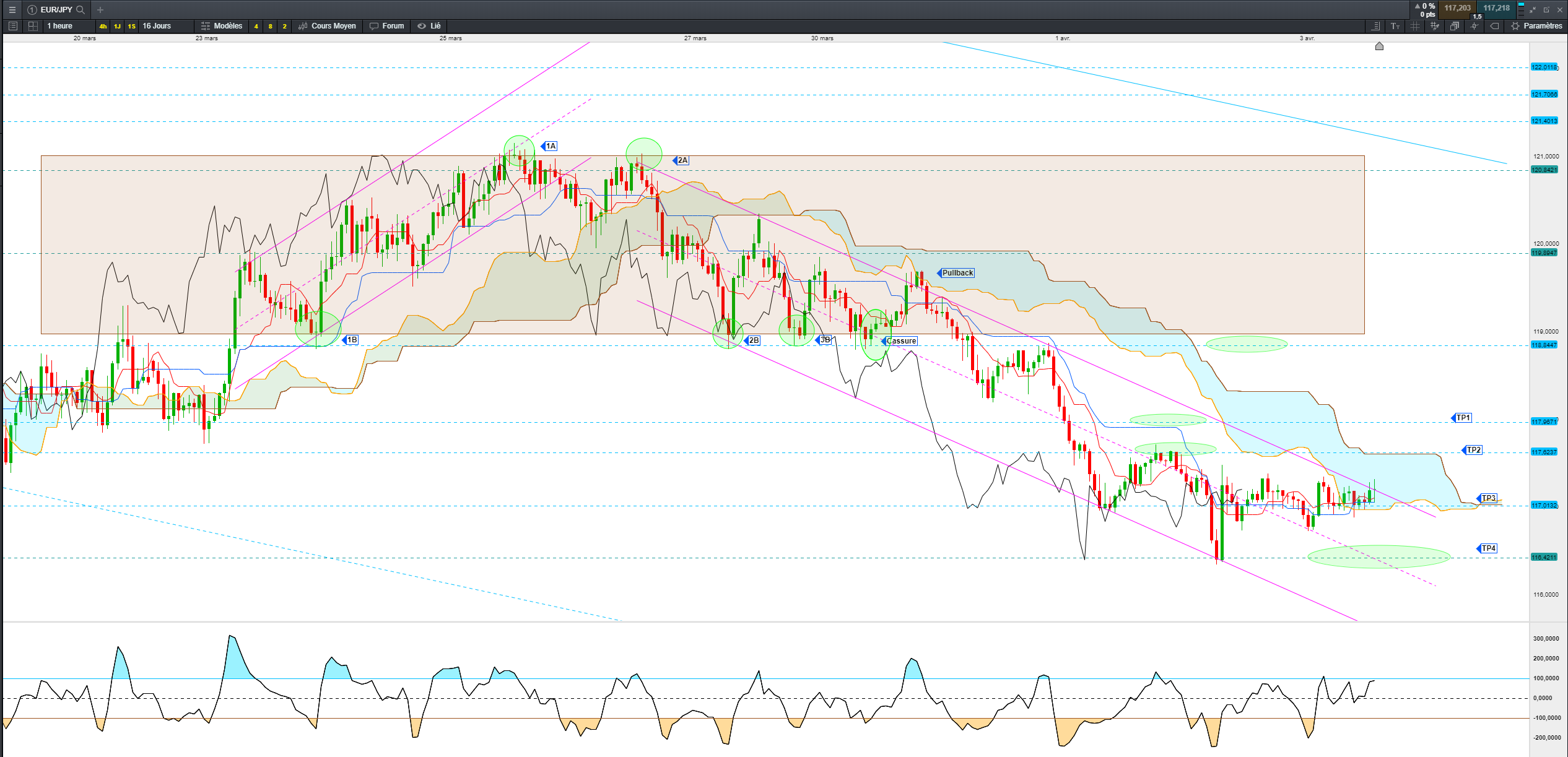Open Paramètres settings
Image resolution: width=1568 pixels, height=757 pixels.
pyautogui.click(x=1537, y=26)
